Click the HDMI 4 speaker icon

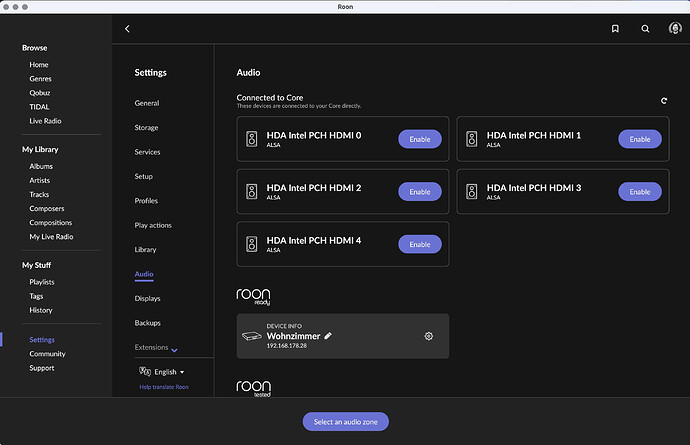(252, 244)
